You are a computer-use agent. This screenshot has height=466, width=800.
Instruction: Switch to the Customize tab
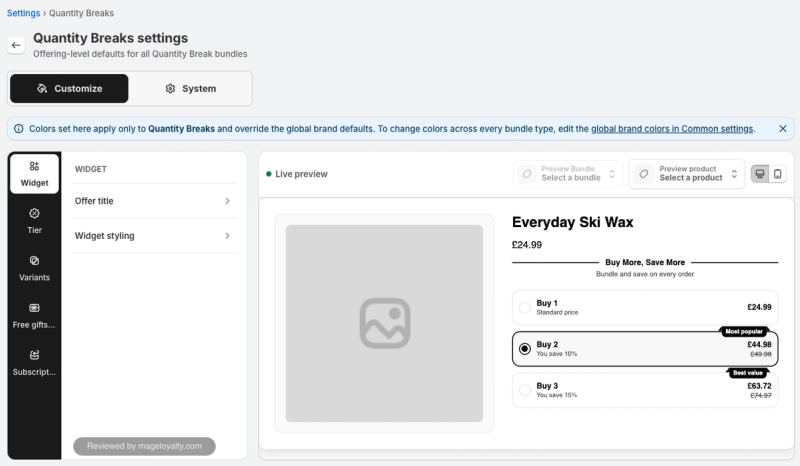(x=69, y=88)
